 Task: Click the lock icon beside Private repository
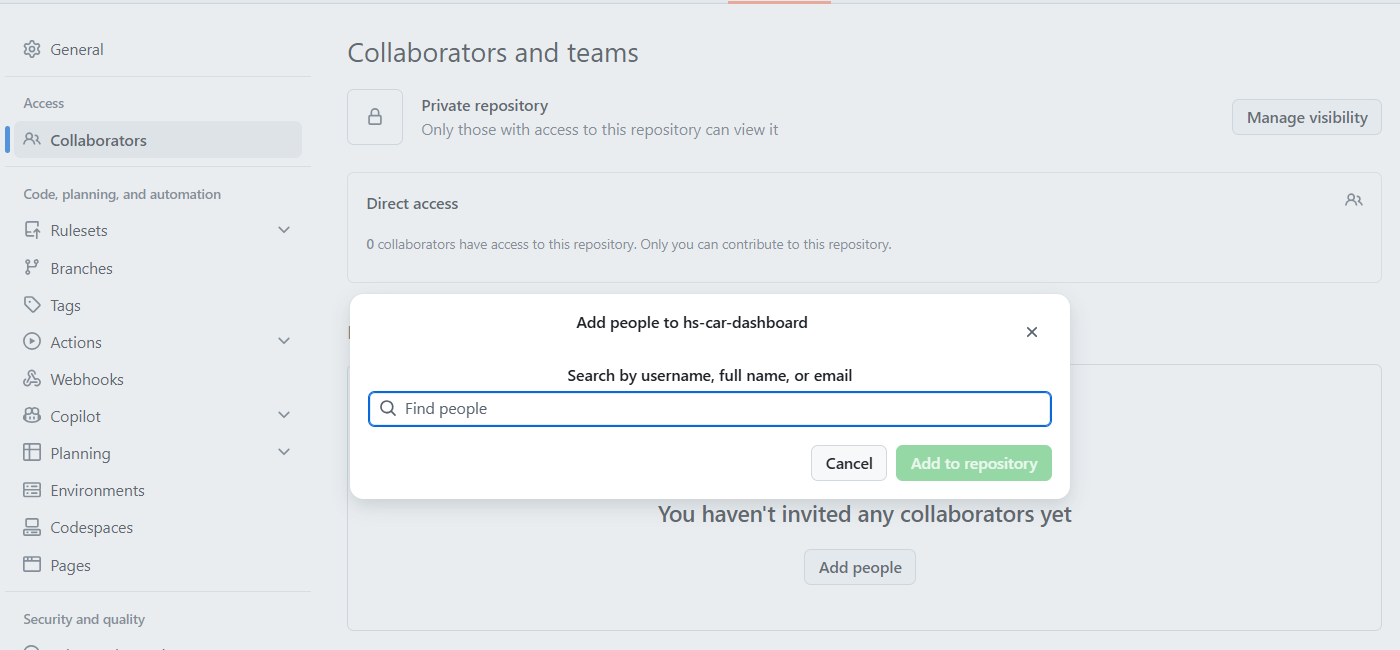[375, 117]
